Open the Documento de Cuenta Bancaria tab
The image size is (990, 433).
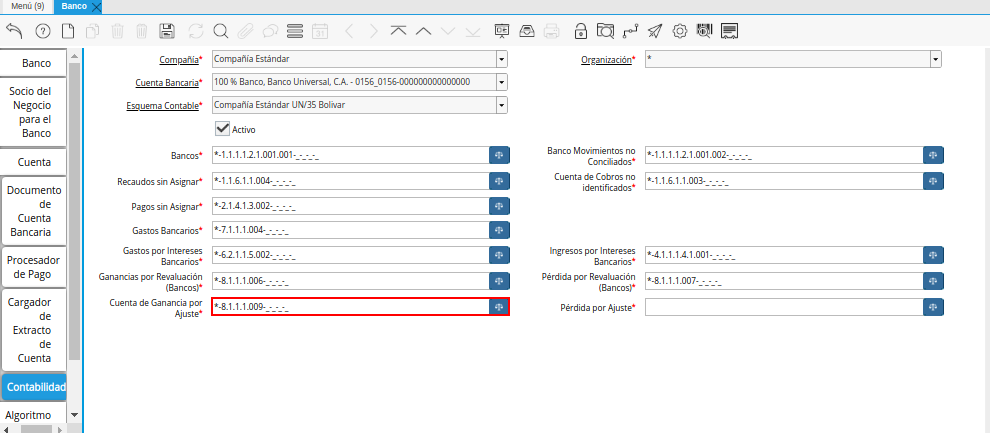35,211
